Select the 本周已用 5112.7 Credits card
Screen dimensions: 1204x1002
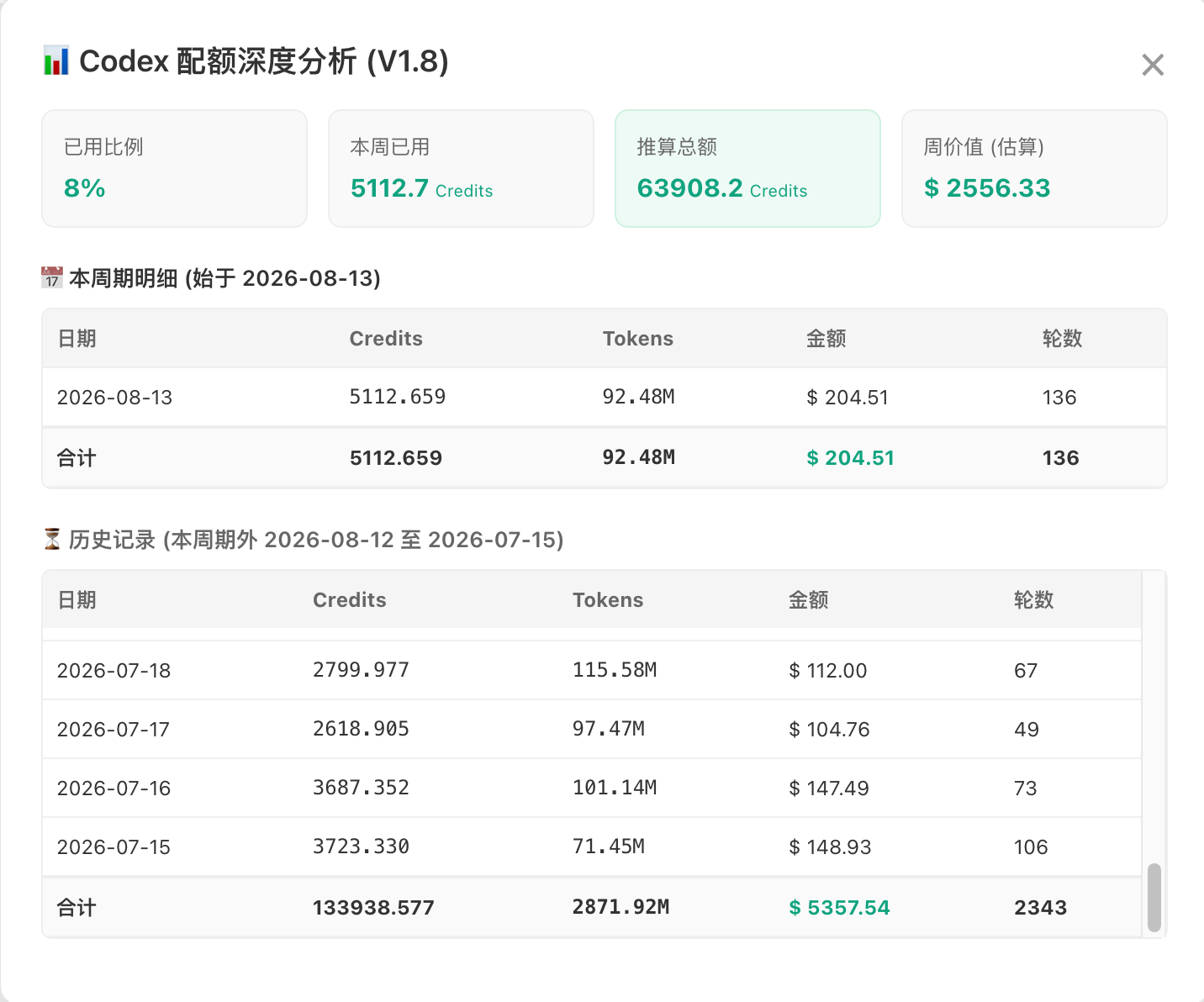[x=461, y=168]
